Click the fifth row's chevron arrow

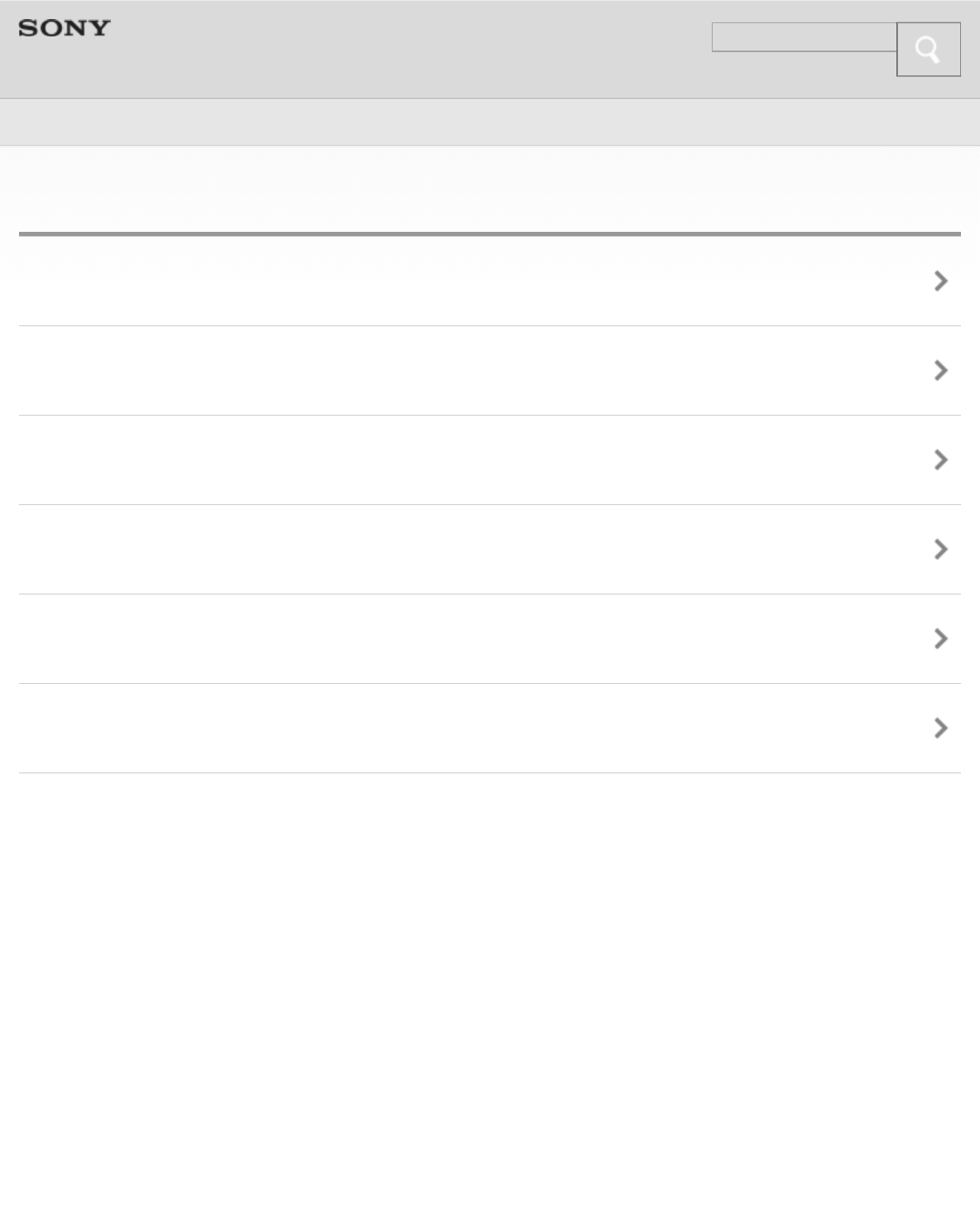click(x=940, y=639)
